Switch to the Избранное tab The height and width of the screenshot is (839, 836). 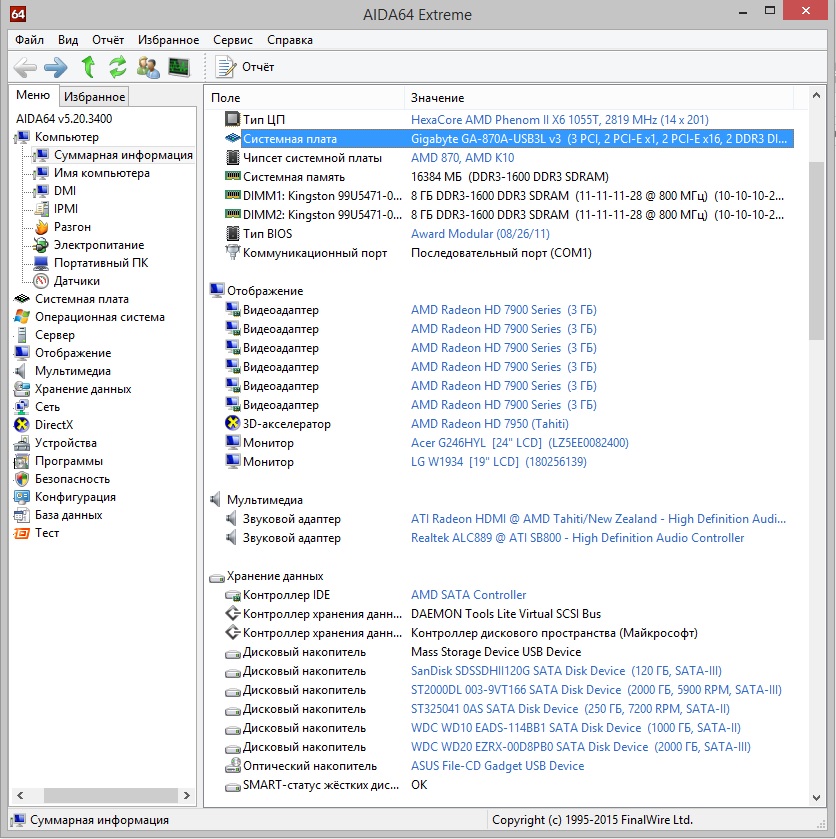pyautogui.click(x=94, y=97)
